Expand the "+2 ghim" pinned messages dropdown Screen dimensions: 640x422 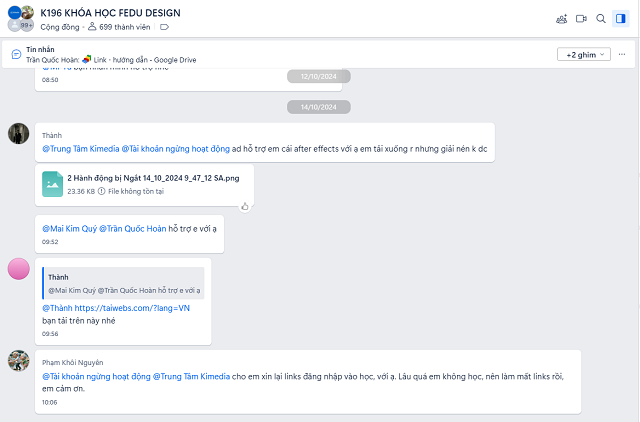click(582, 54)
